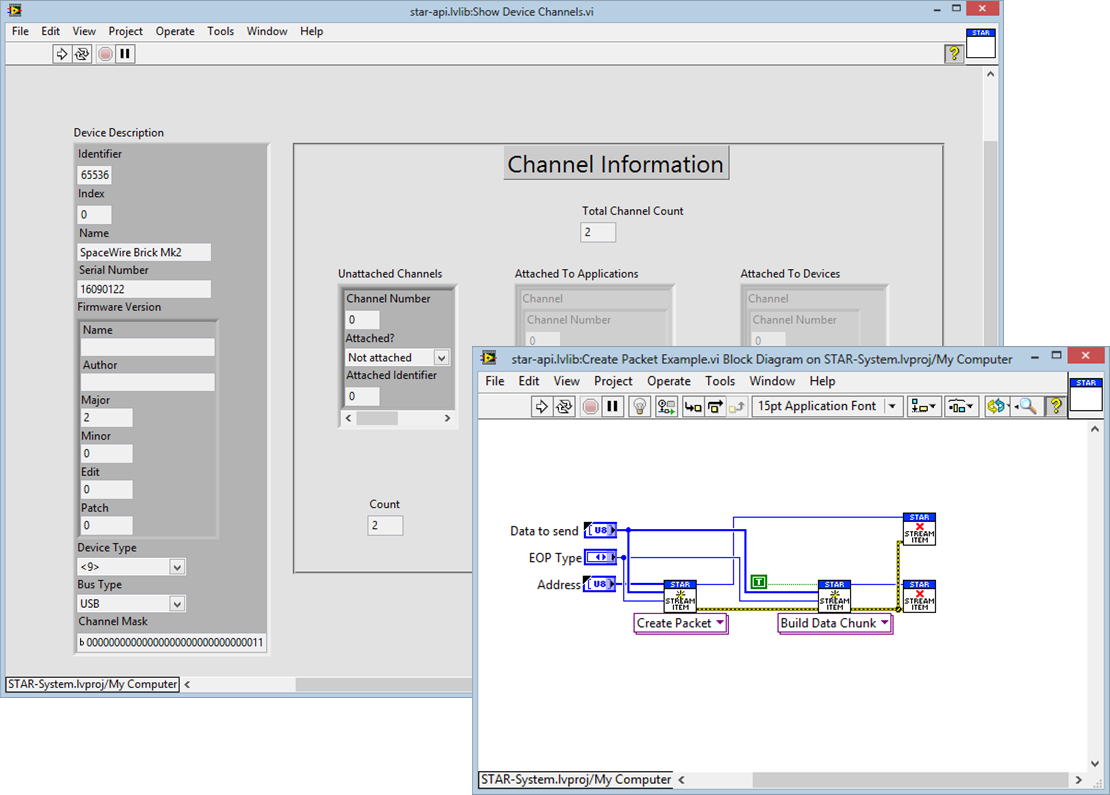
Task: Click the Serial Number field 16090122
Action: point(144,289)
